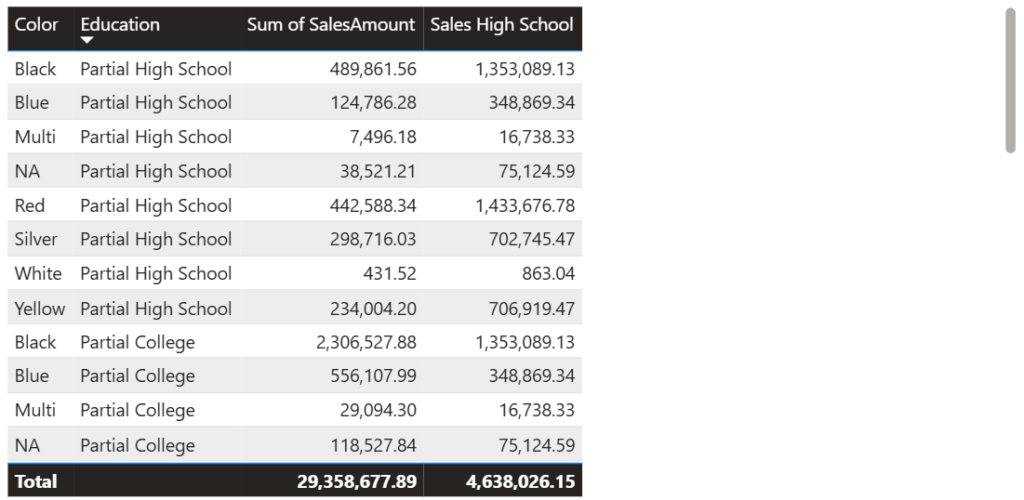Select the Black Partial High School row
The width and height of the screenshot is (1024, 500).
tap(295, 69)
